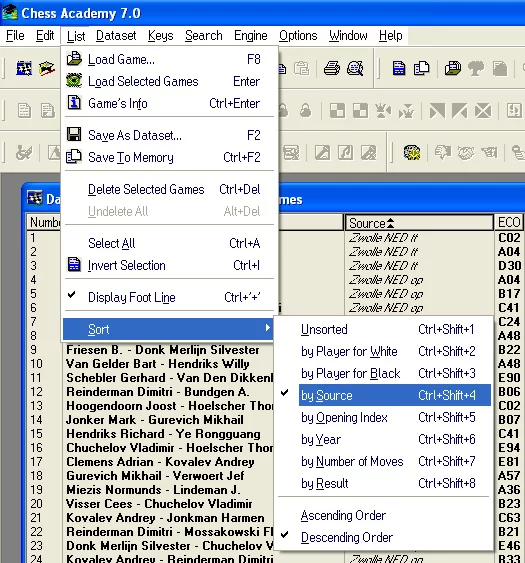The image size is (525, 563).
Task: Open the Options menu
Action: 298,36
